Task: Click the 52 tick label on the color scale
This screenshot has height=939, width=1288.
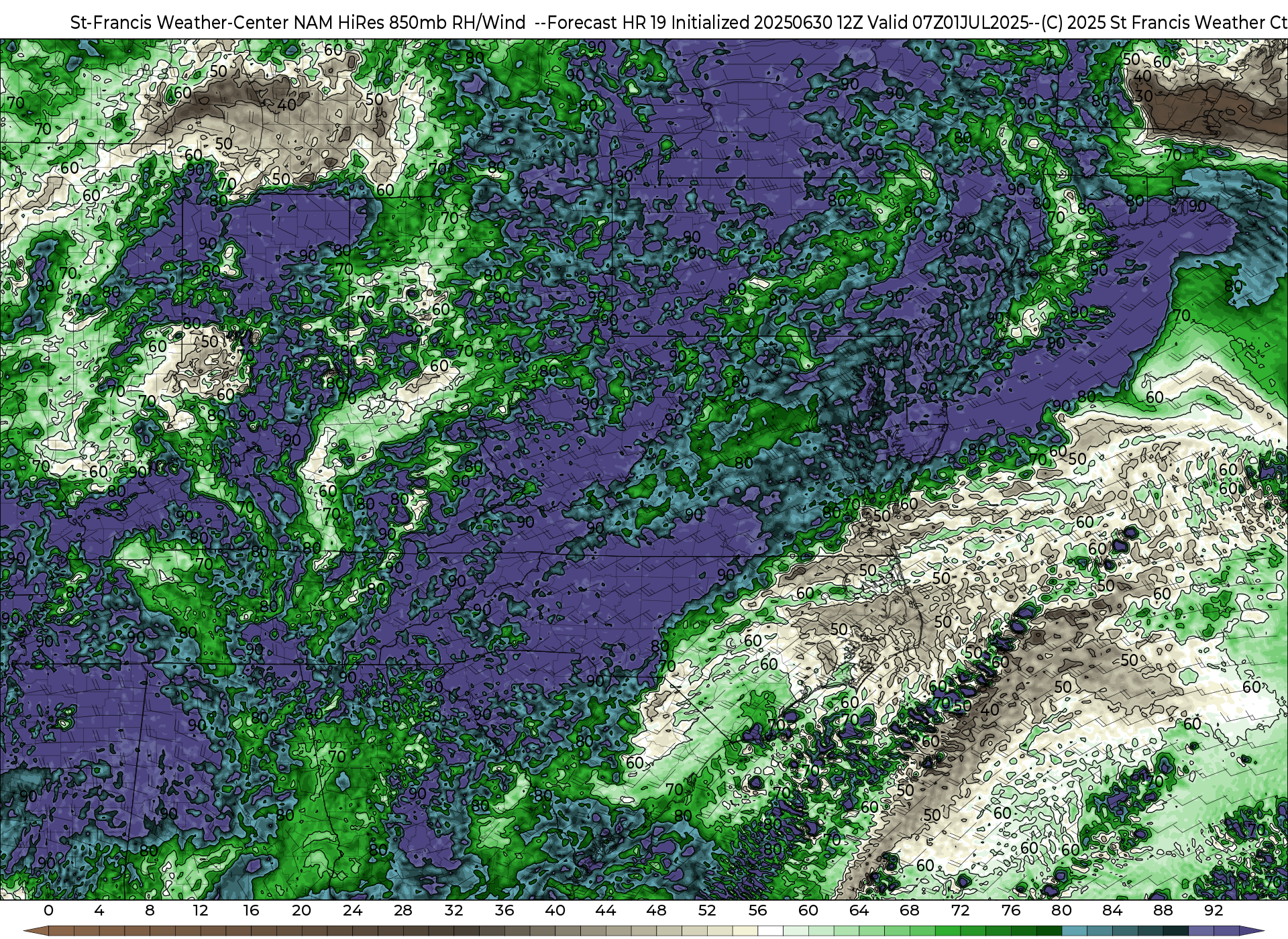Action: click(x=707, y=910)
